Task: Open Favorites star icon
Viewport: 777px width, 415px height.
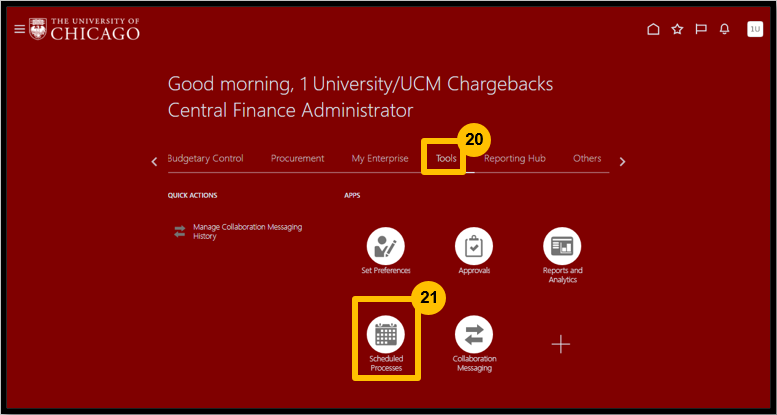Action: 677,30
